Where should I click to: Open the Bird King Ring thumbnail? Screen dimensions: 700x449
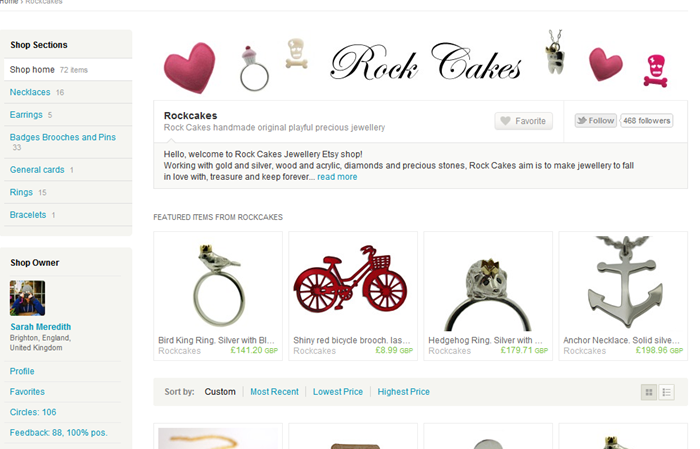pyautogui.click(x=218, y=284)
